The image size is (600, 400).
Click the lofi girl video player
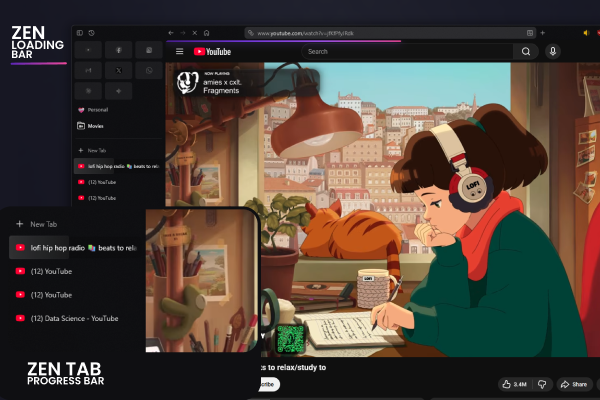tap(383, 210)
